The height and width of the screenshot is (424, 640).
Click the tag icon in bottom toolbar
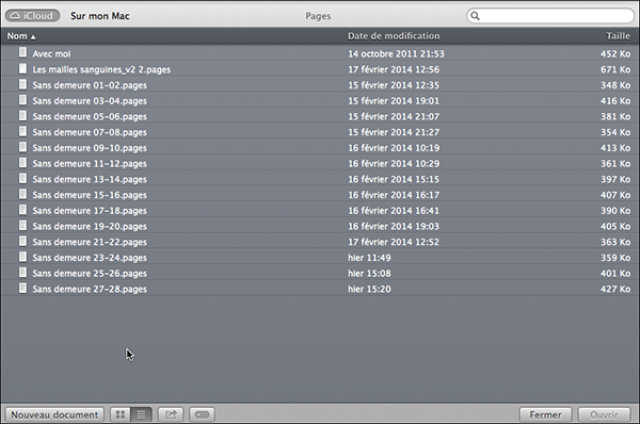[x=200, y=414]
